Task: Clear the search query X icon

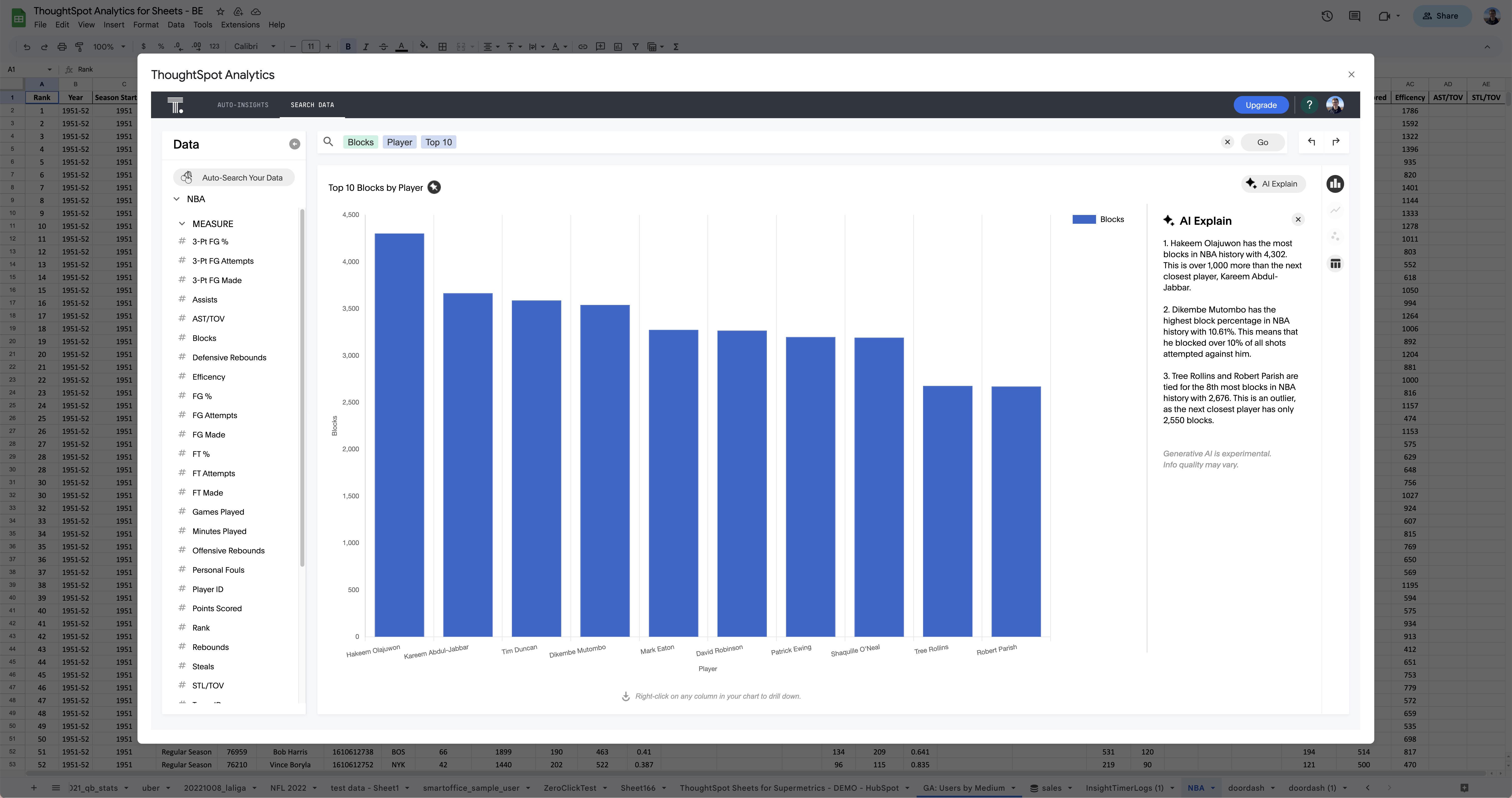Action: point(1227,142)
